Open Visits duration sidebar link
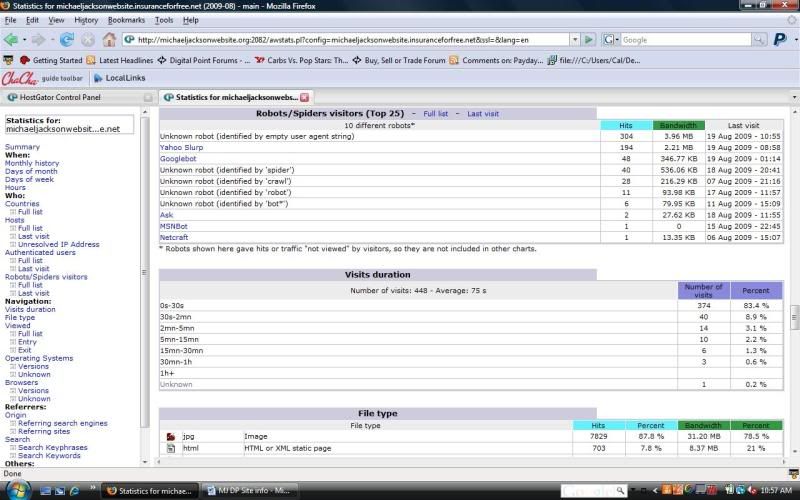Viewport: 800px width, 500px height. tap(30, 309)
